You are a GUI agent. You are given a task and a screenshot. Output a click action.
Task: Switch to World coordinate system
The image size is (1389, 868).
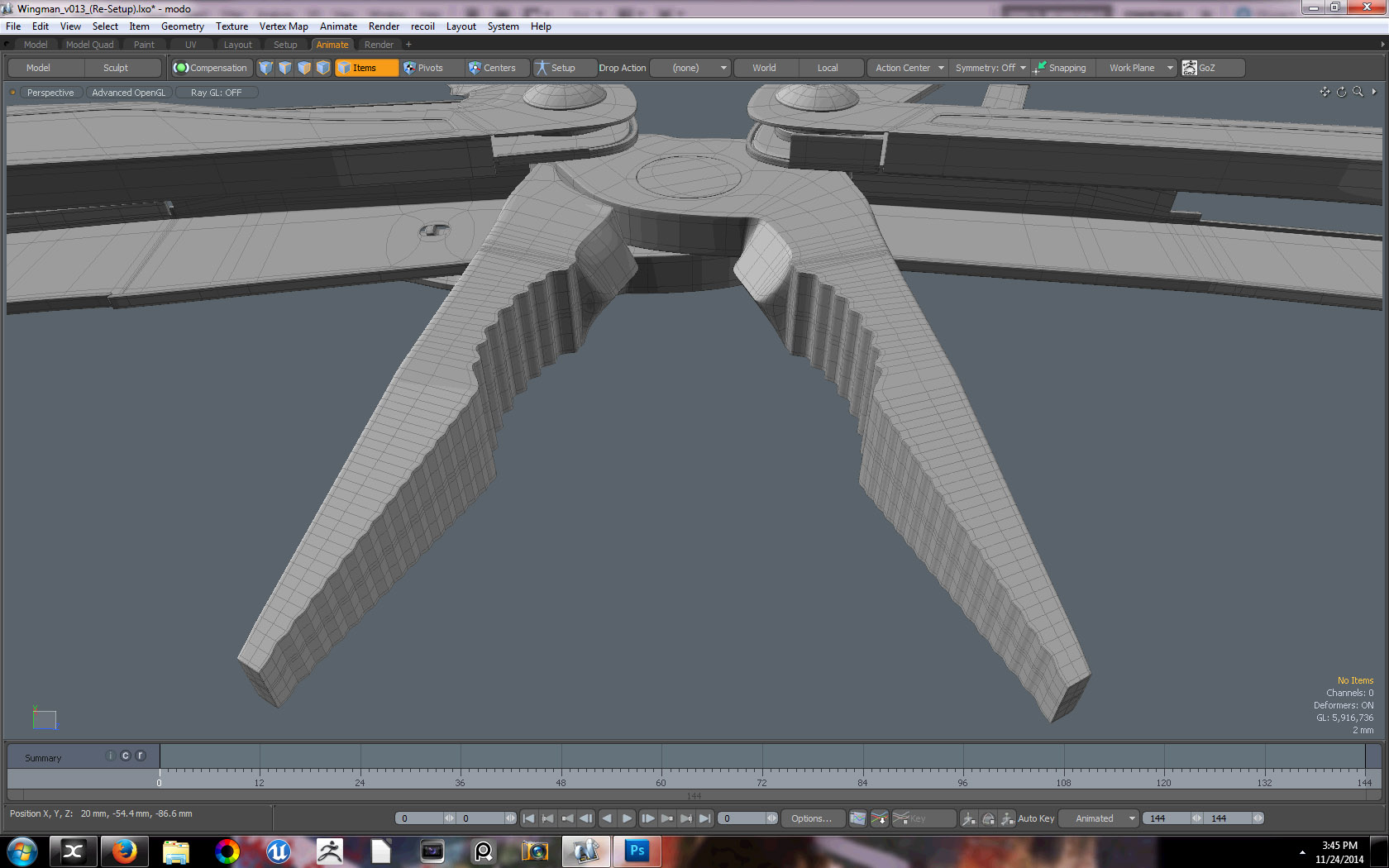(x=765, y=68)
